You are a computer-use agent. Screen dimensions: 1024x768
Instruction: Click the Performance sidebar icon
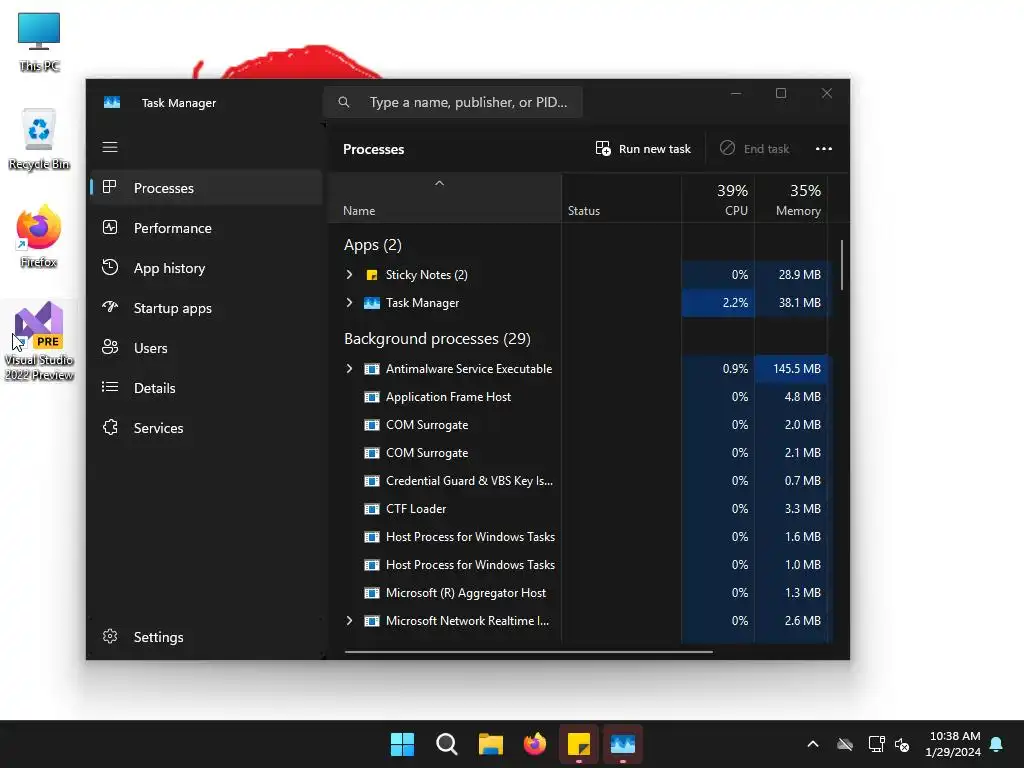[x=110, y=227]
